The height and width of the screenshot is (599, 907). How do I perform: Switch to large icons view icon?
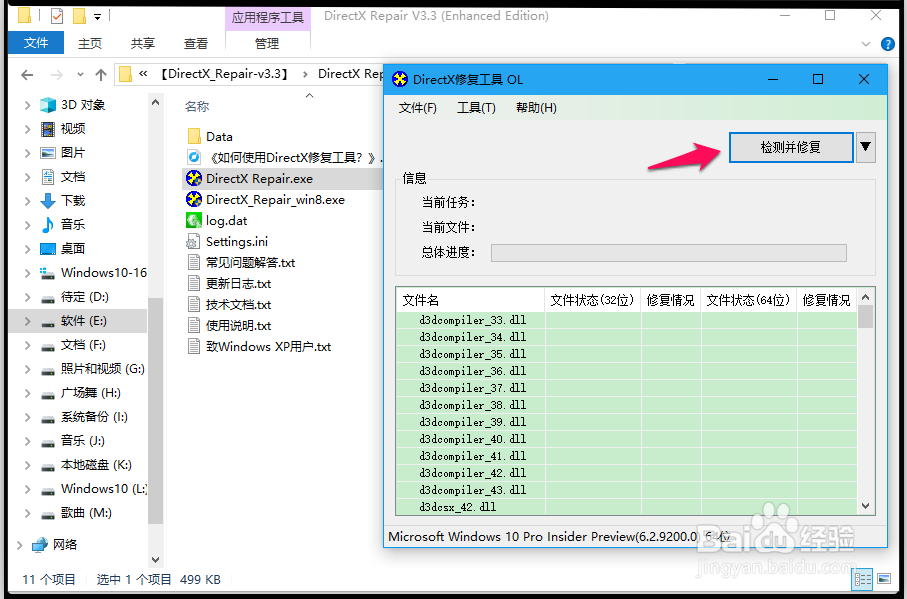(884, 579)
